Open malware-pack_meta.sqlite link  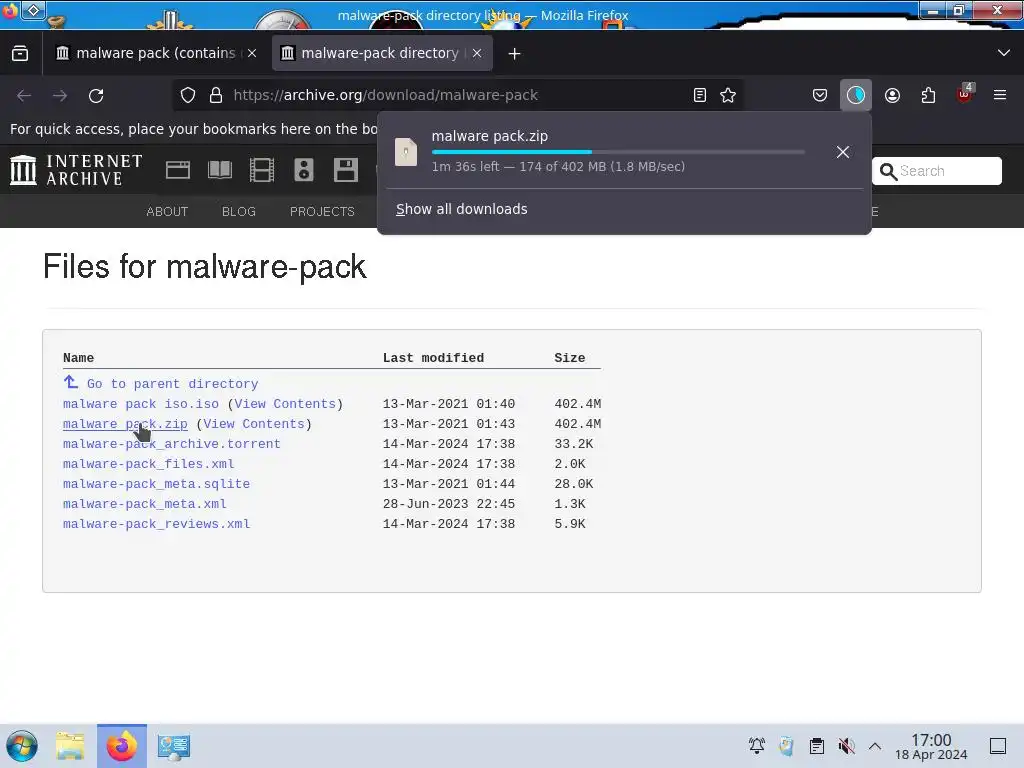tap(156, 484)
